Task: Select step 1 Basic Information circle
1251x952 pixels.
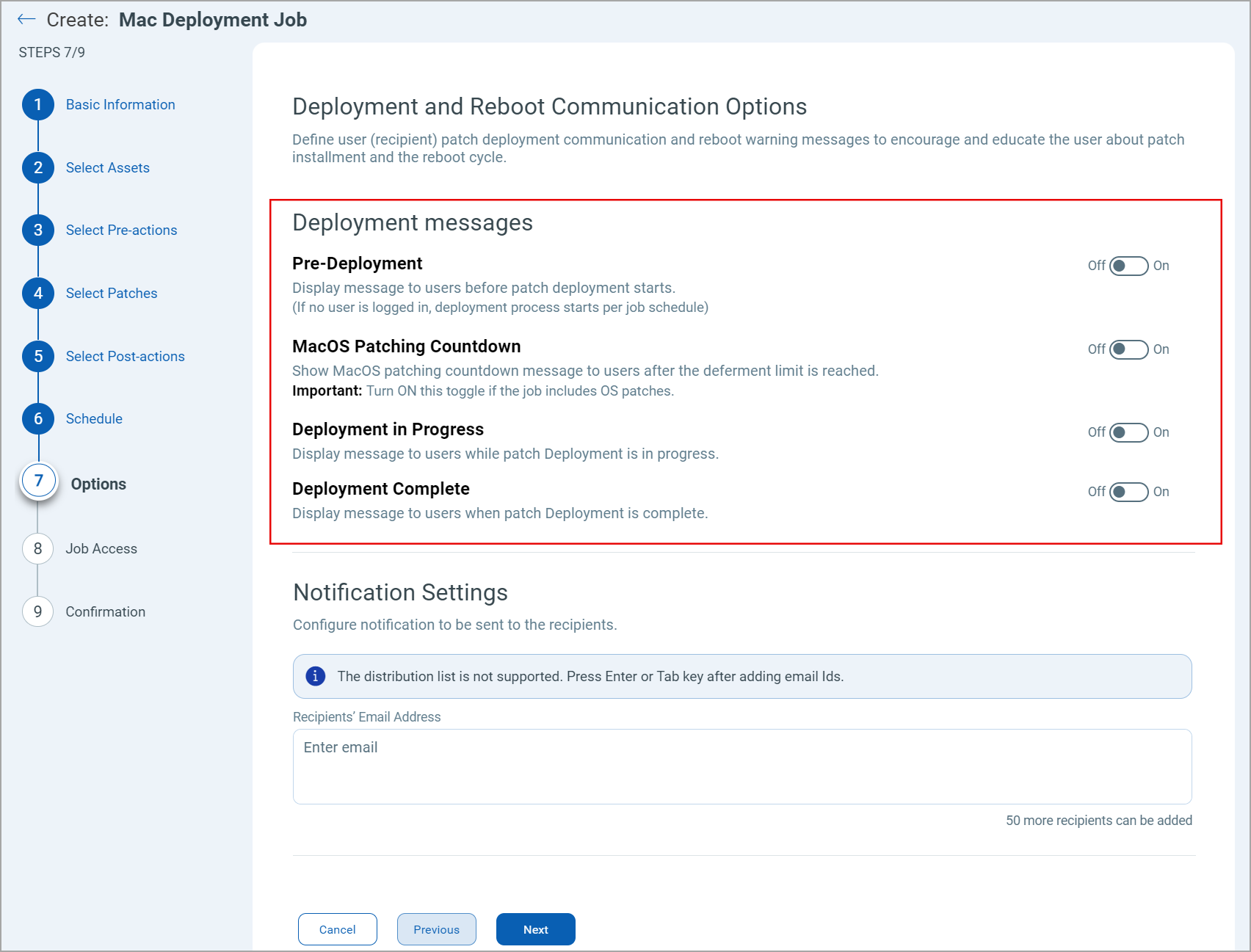Action: (37, 104)
